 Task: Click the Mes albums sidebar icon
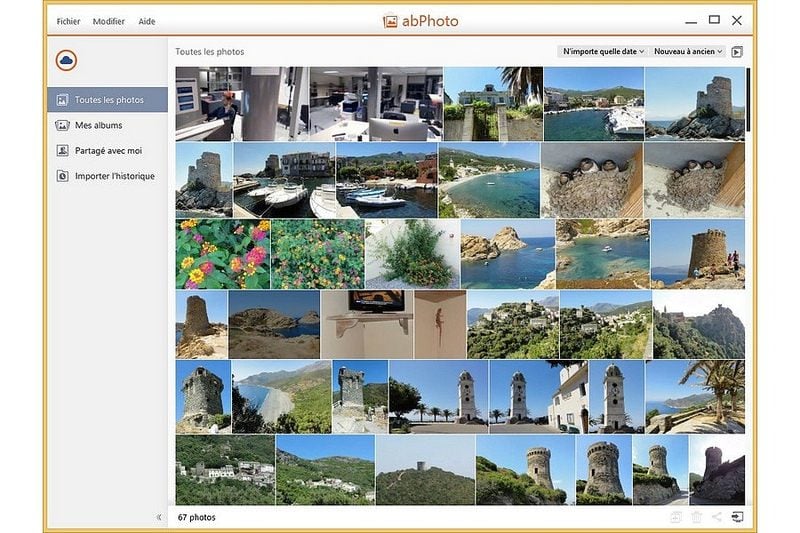pos(62,125)
